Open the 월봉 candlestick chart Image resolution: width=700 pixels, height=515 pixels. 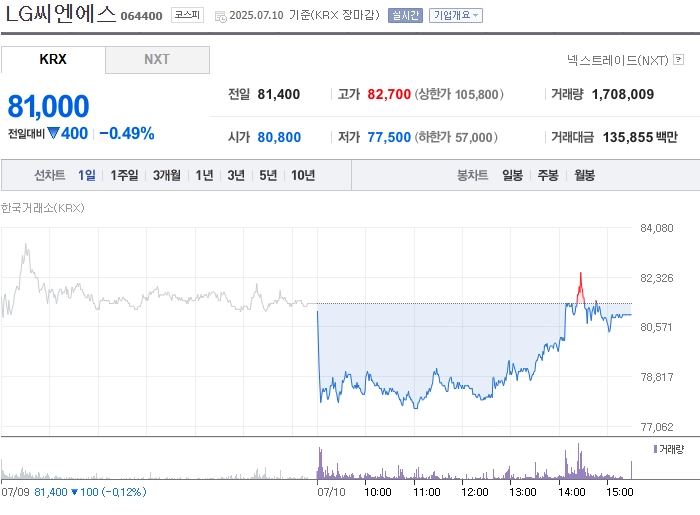[584, 175]
